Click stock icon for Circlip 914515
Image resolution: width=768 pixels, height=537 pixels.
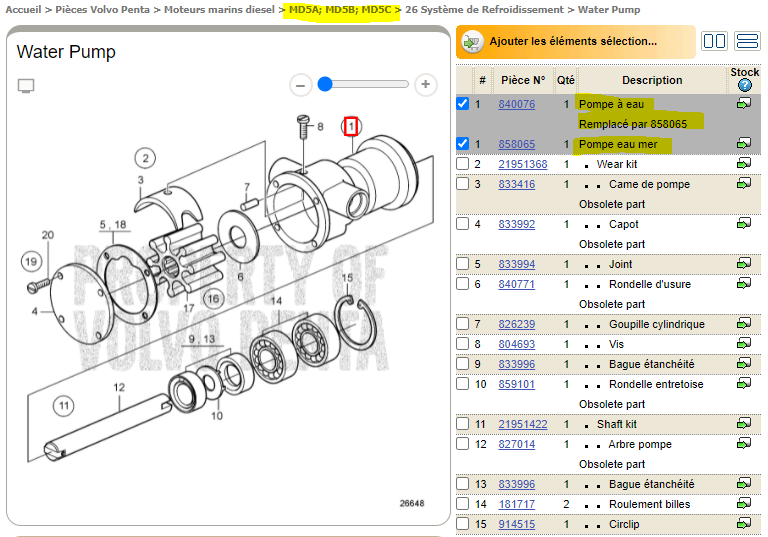744,523
